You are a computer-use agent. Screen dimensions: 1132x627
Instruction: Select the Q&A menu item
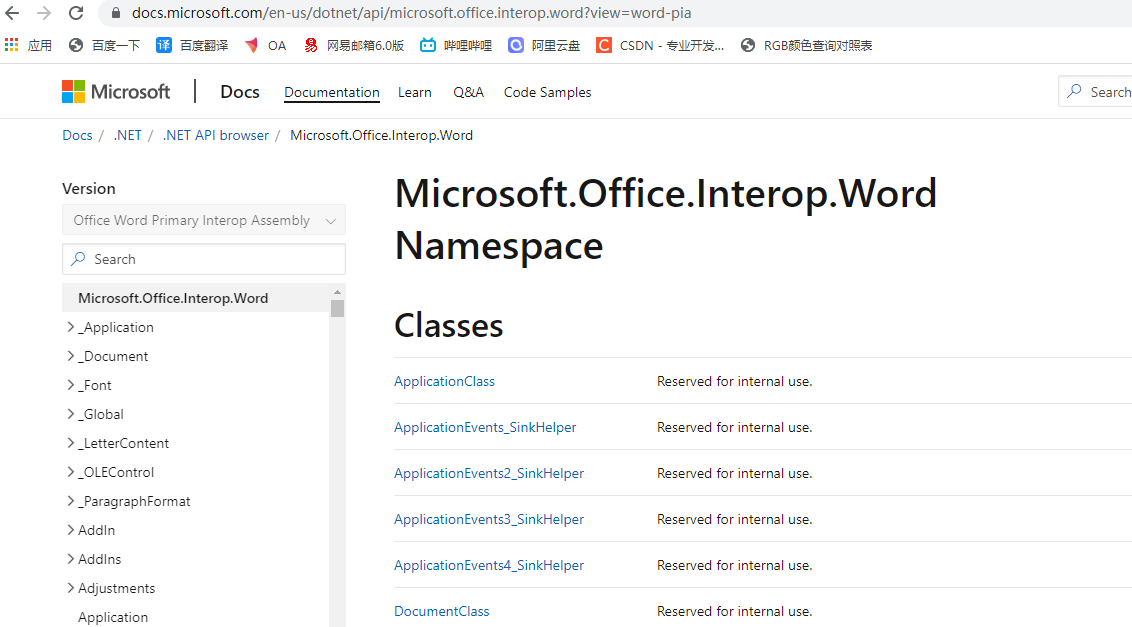click(469, 92)
